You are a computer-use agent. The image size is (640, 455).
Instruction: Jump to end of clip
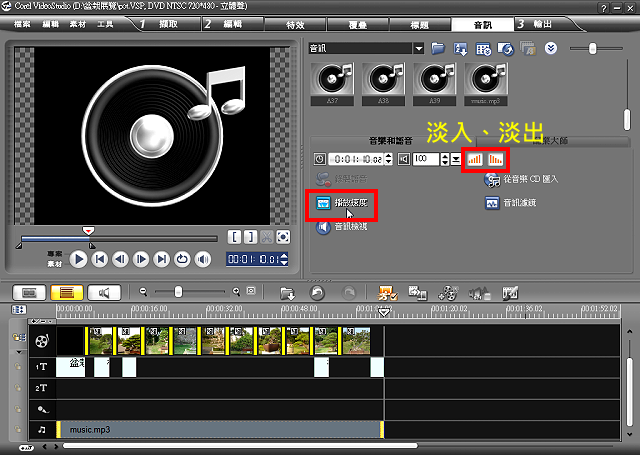click(x=162, y=259)
